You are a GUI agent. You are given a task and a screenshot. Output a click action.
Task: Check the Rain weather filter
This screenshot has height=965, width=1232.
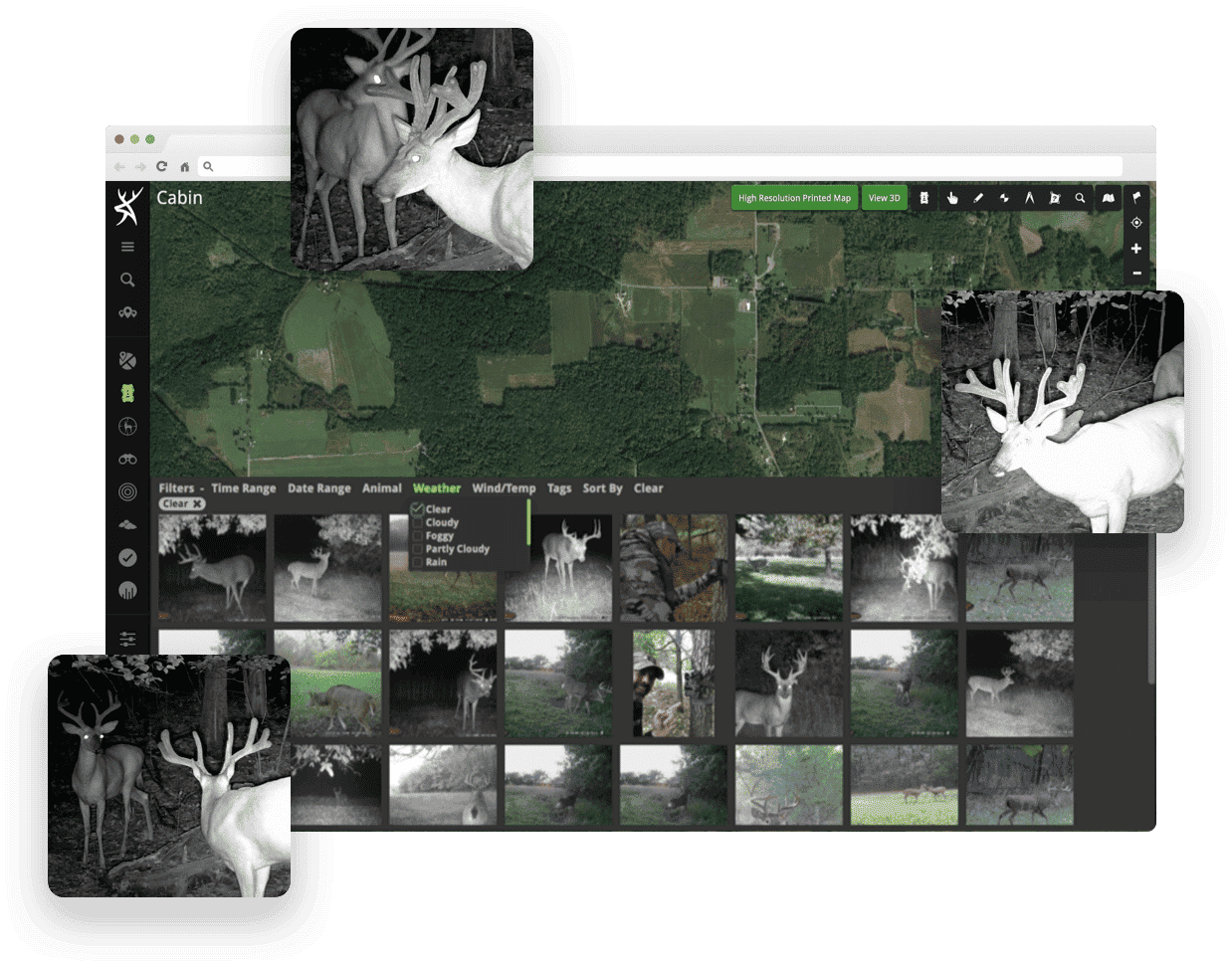tap(417, 562)
